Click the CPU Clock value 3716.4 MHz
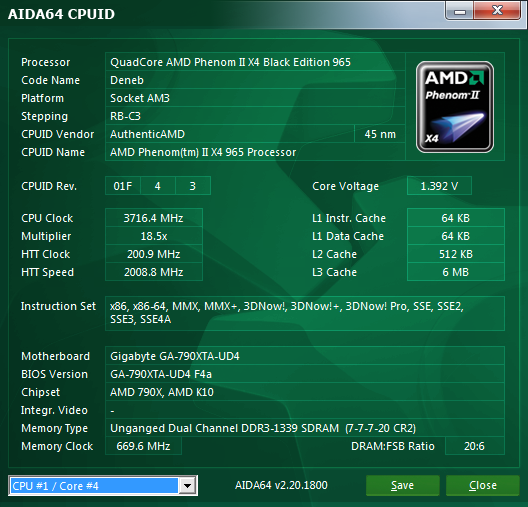528x507 pixels. 154,218
